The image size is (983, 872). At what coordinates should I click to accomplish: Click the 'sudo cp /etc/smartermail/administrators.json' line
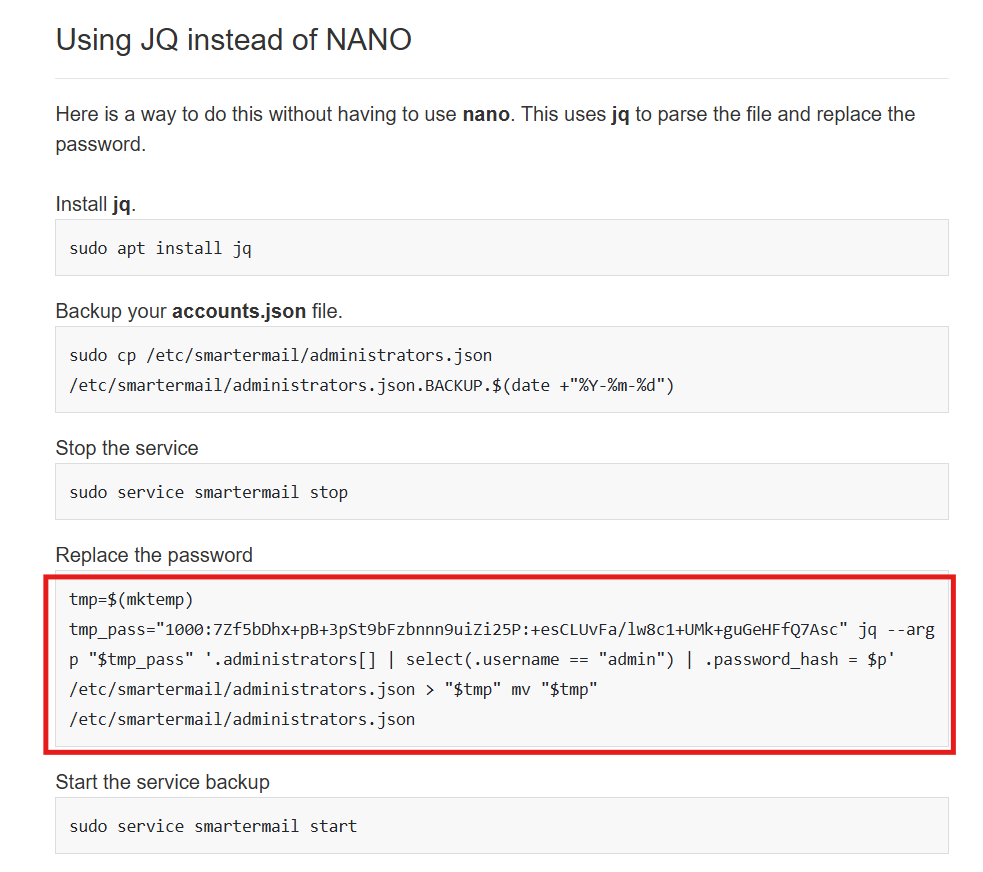pos(280,355)
